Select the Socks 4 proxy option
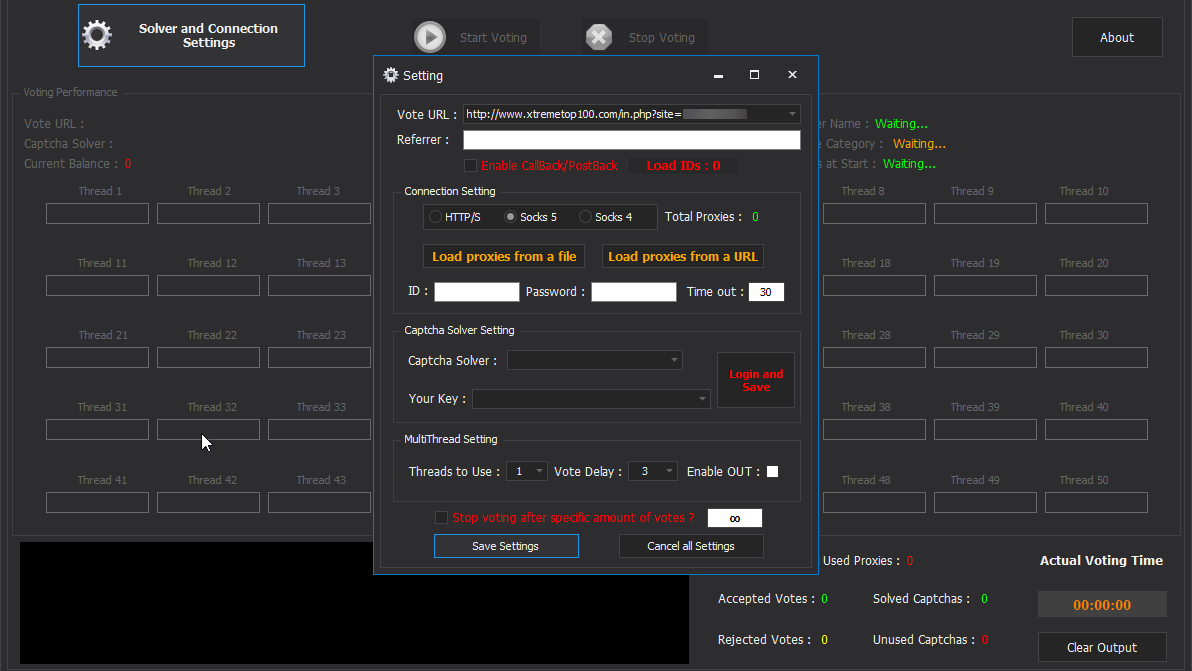This screenshot has height=671, width=1192. 585,217
